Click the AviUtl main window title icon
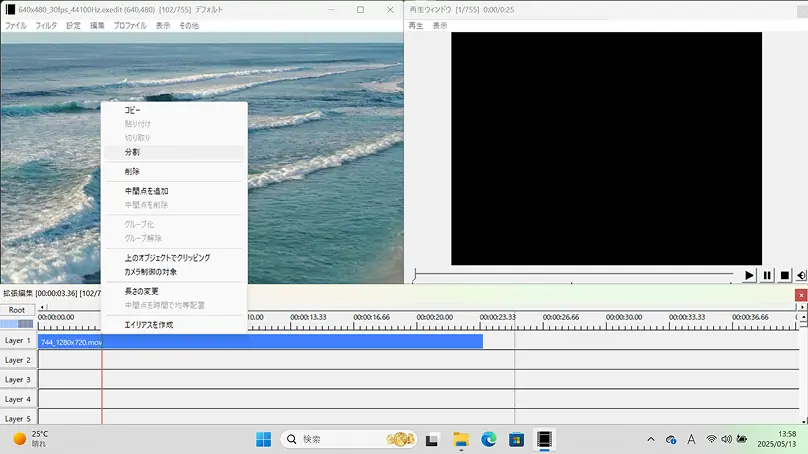 click(10, 9)
